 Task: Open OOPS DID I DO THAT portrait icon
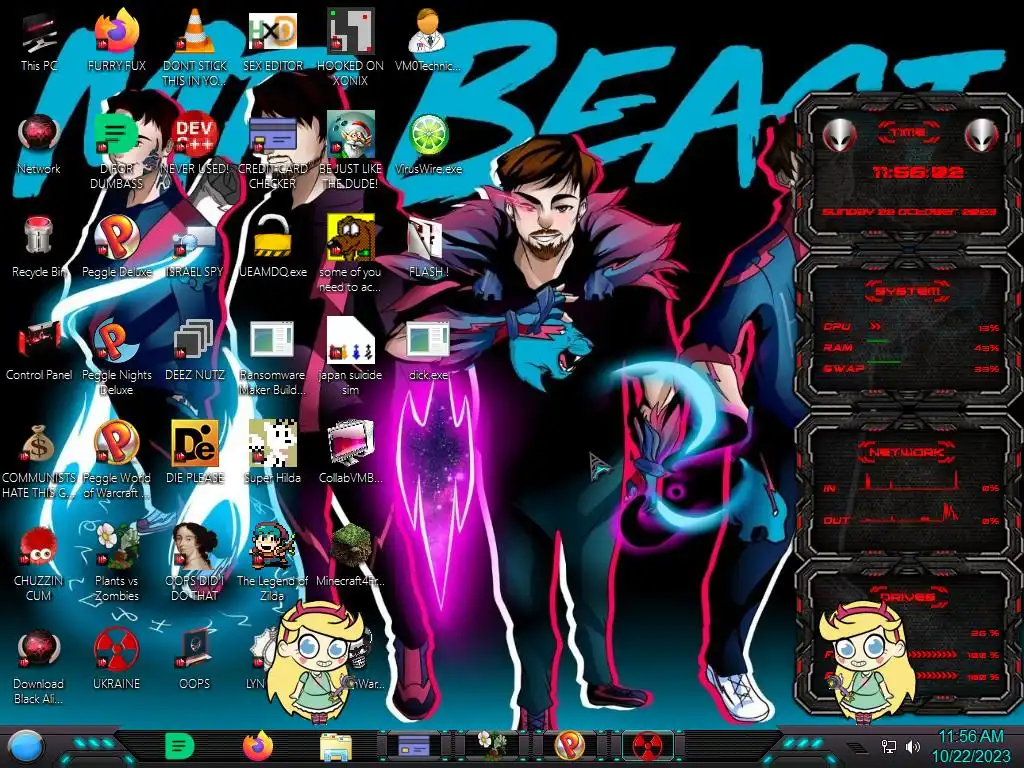pyautogui.click(x=195, y=546)
